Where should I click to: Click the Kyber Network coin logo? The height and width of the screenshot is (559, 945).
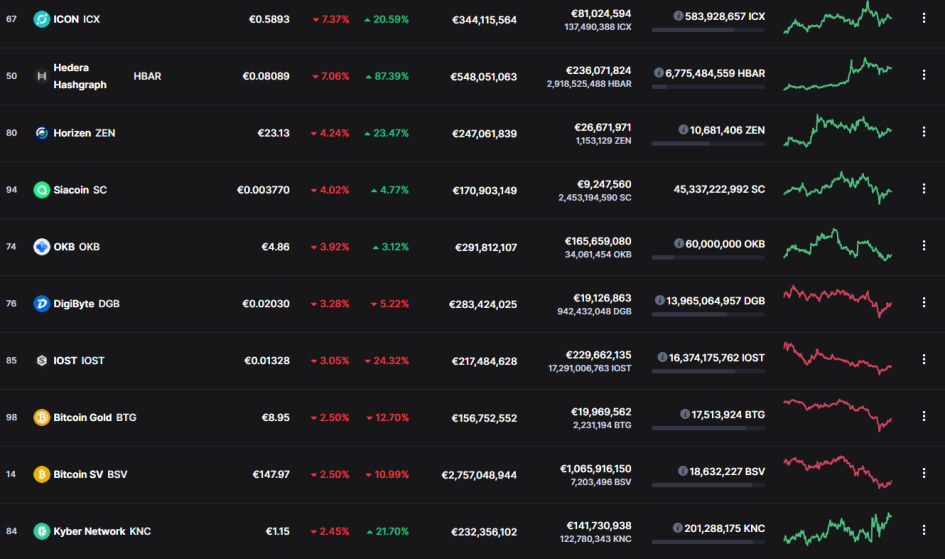click(42, 531)
